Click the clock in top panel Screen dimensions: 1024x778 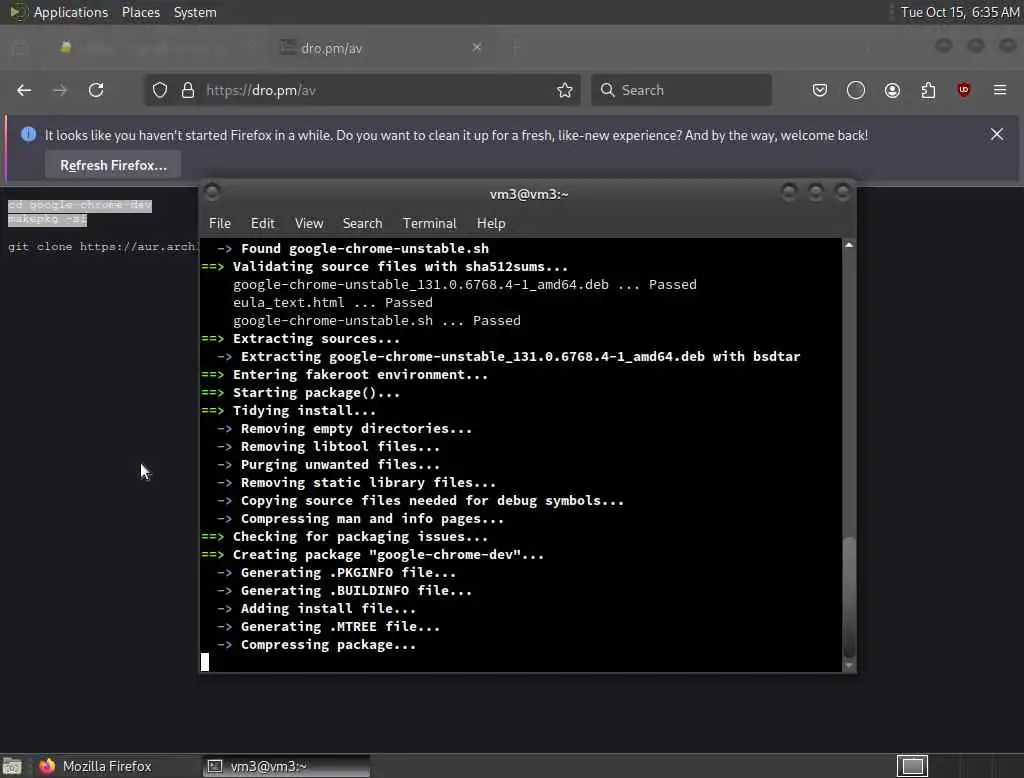tap(959, 12)
